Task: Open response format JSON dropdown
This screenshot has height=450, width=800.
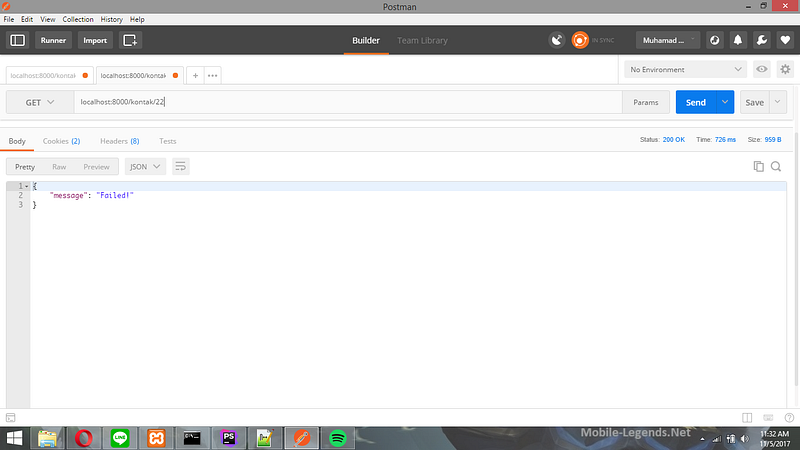Action: pos(145,166)
